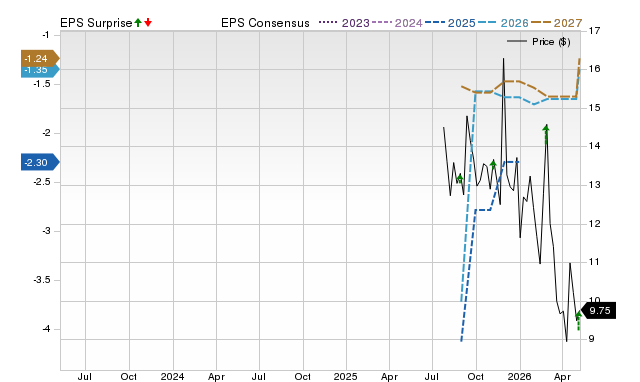
Task: Toggle the 2026 EPS consensus series in the legend
Action: 503,23
